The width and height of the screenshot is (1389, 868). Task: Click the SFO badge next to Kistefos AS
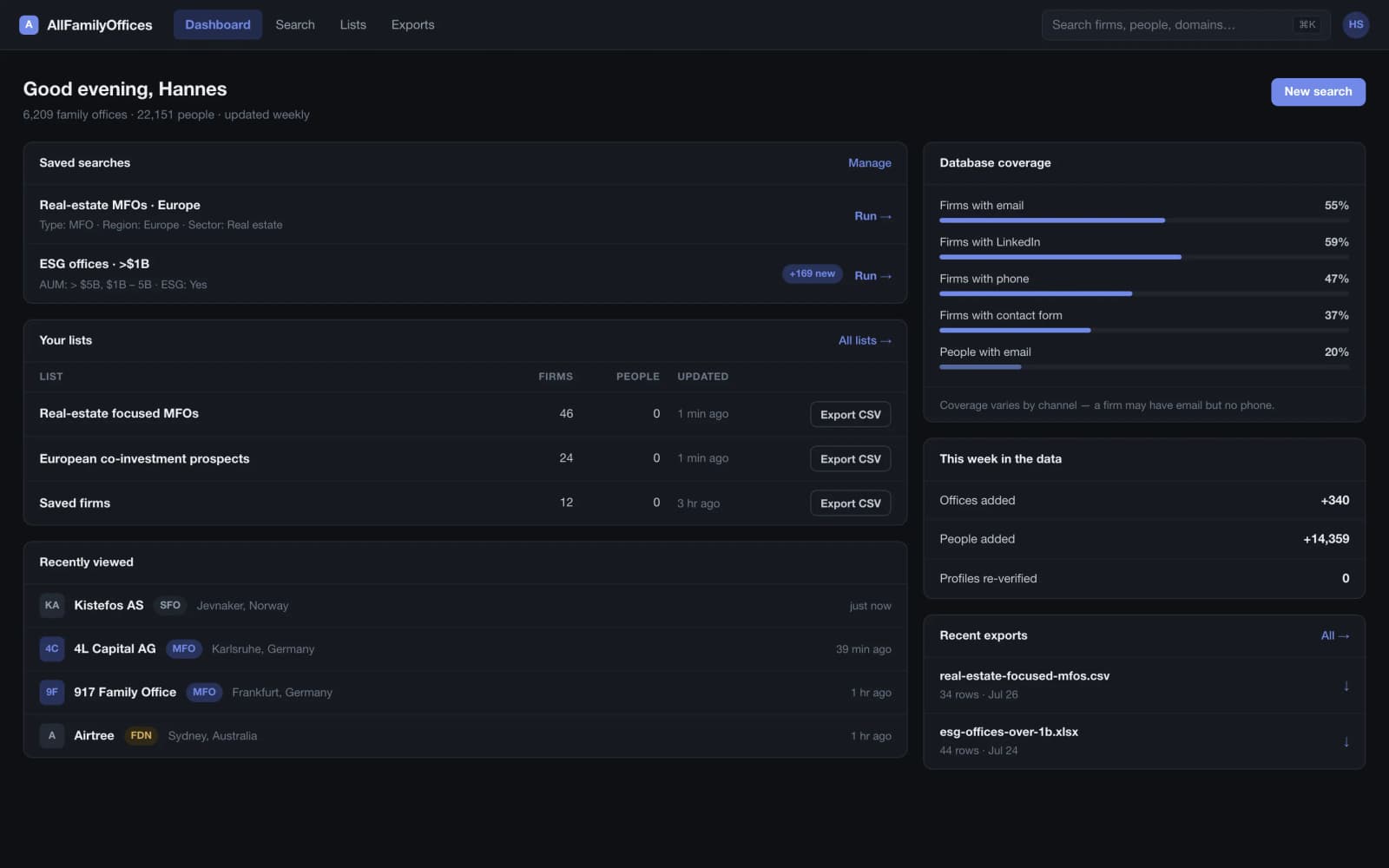pos(170,605)
